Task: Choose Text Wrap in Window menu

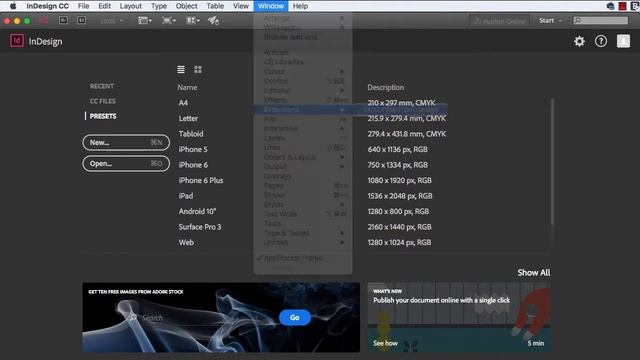Action: pyautogui.click(x=302, y=214)
